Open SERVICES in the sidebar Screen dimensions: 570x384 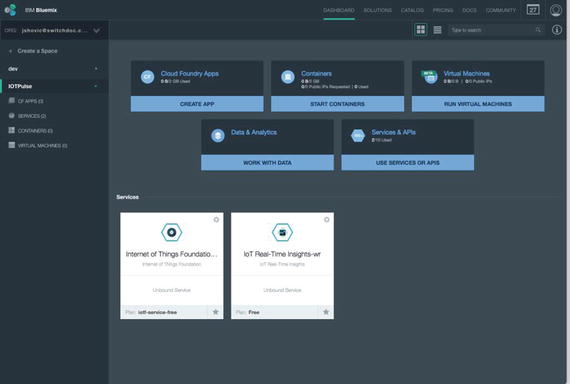(32, 116)
